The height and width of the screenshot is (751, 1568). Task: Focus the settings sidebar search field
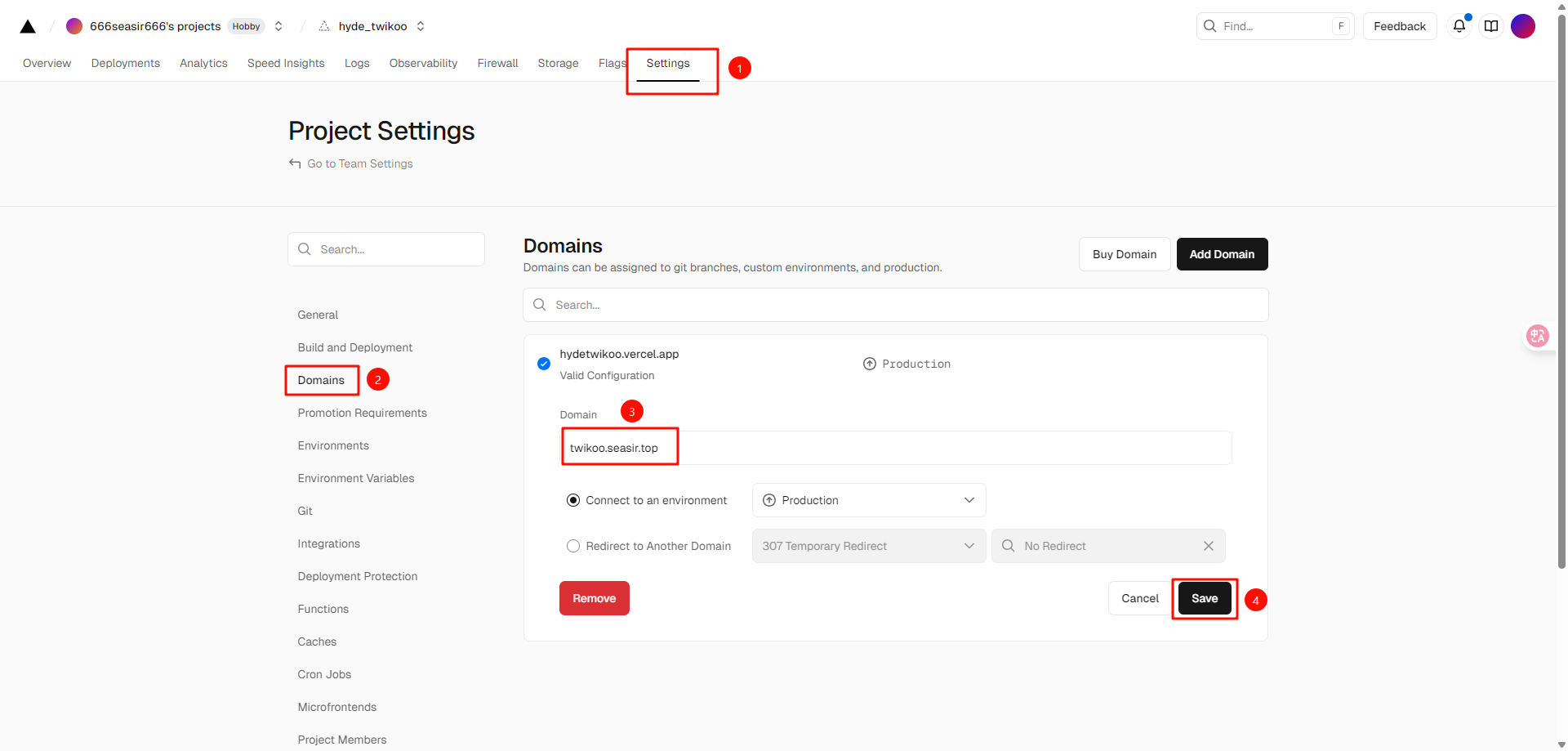[x=386, y=249]
